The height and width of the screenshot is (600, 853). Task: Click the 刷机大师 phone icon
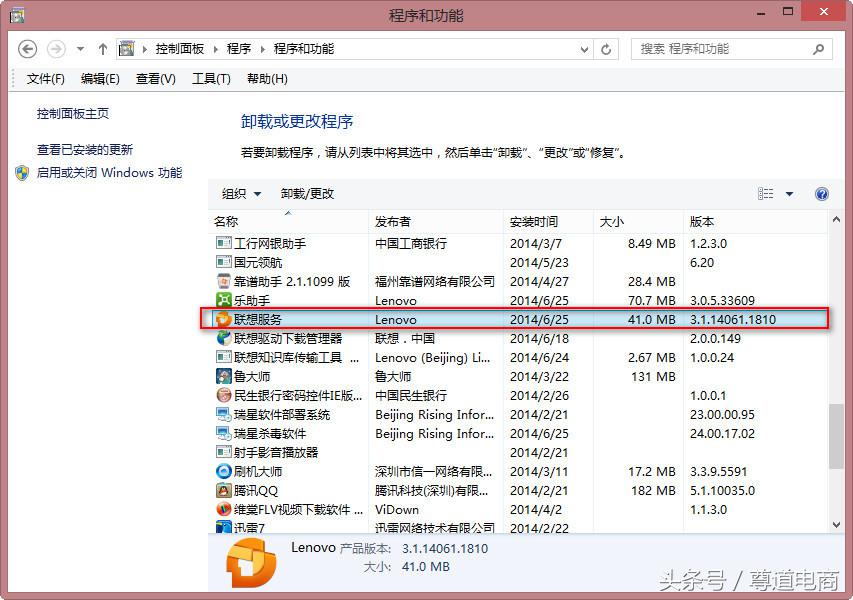click(x=223, y=471)
